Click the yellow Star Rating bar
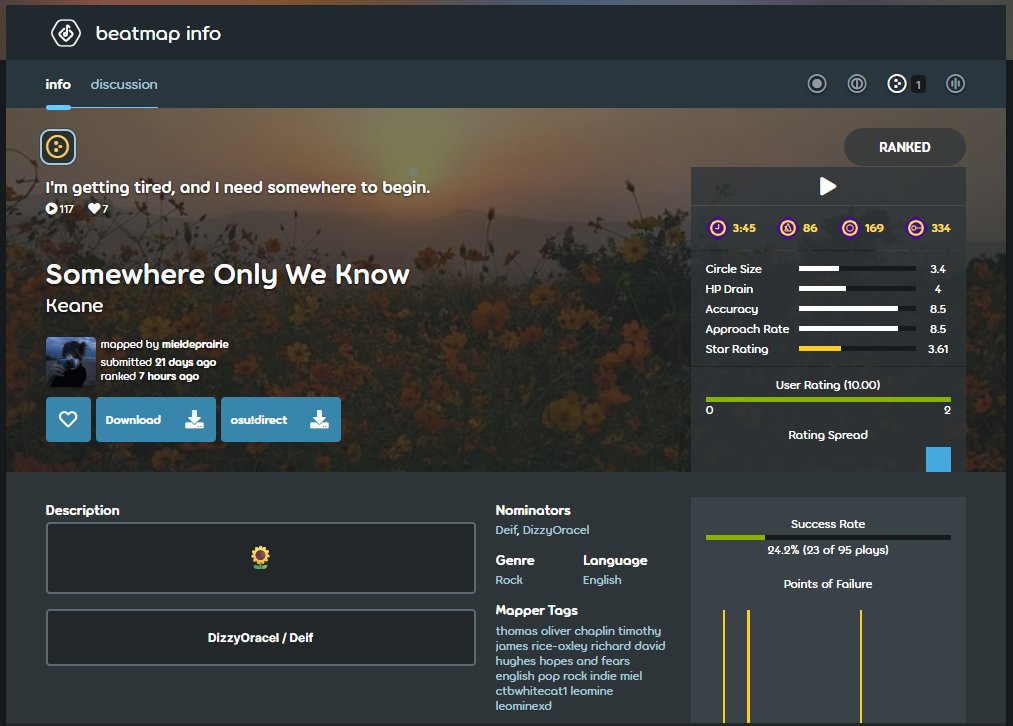 (x=857, y=349)
